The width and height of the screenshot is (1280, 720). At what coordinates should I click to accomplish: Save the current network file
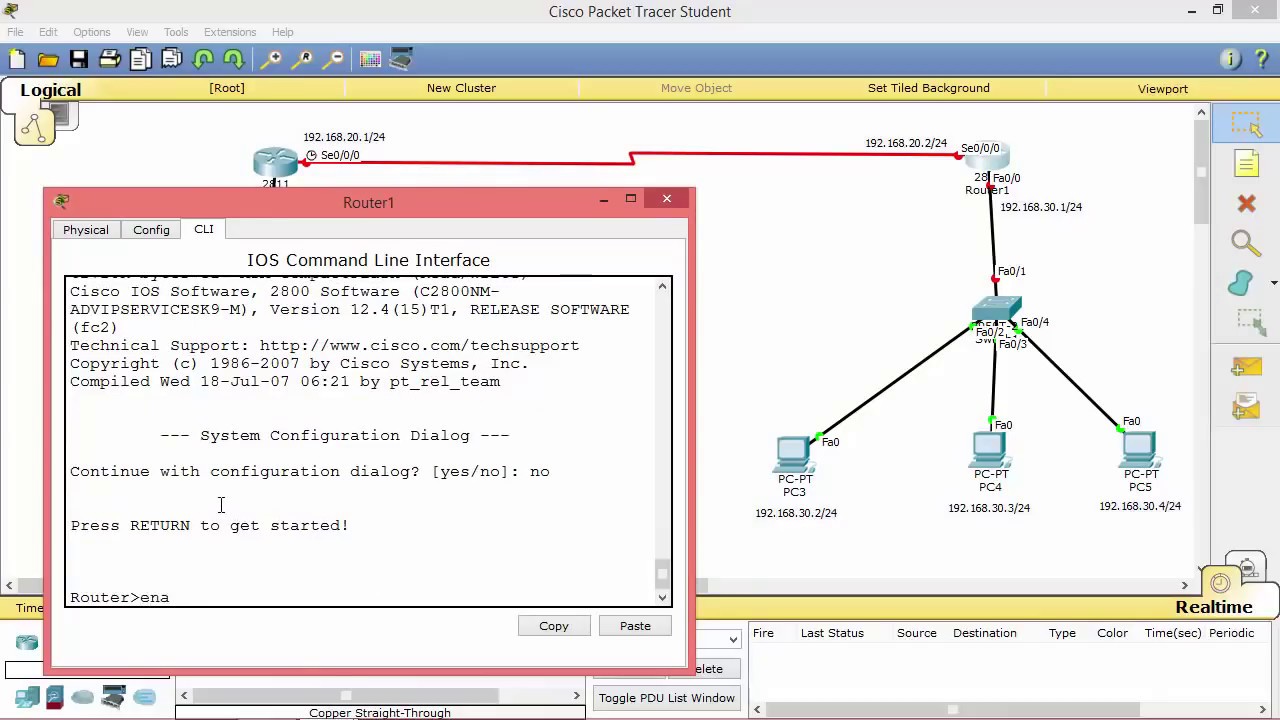[x=78, y=60]
